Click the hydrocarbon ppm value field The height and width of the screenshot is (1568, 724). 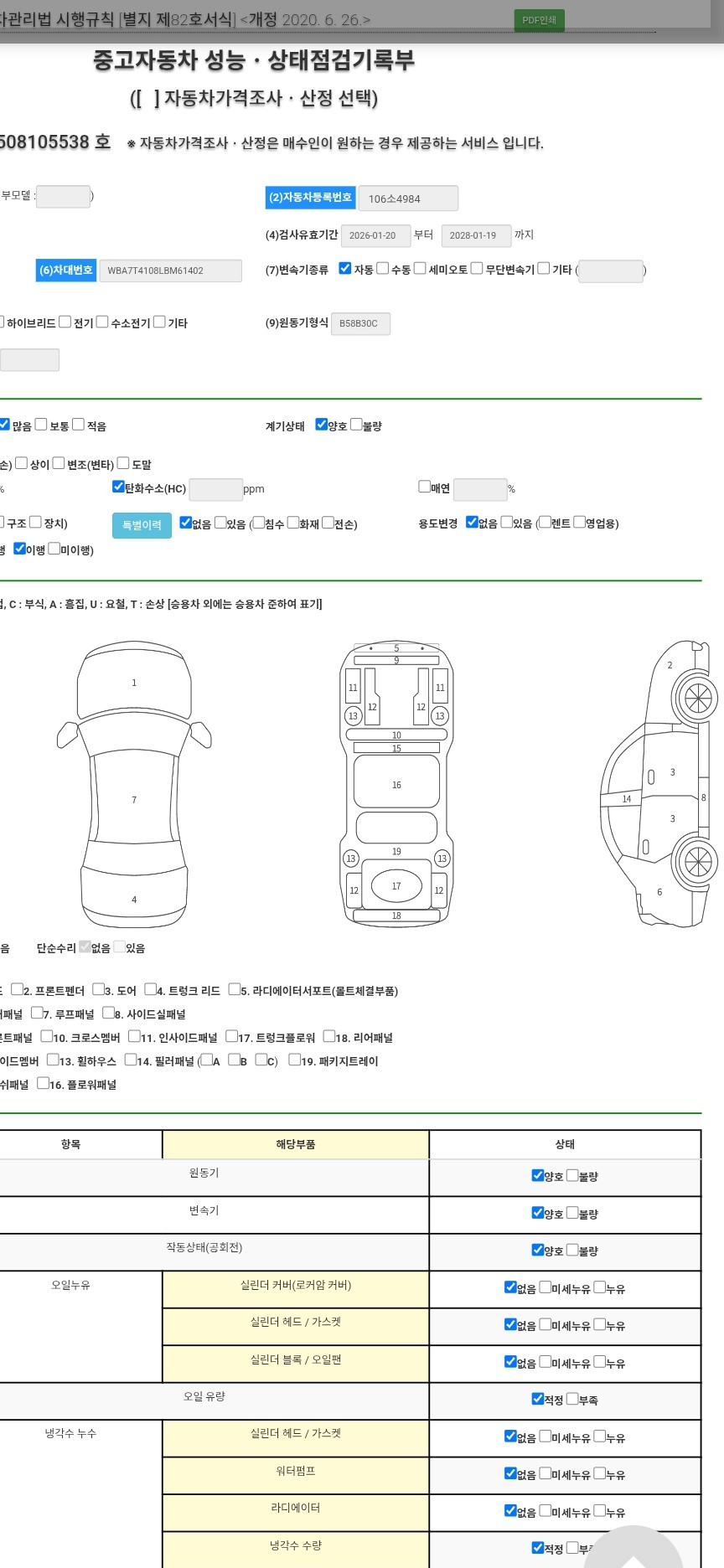pyautogui.click(x=216, y=489)
